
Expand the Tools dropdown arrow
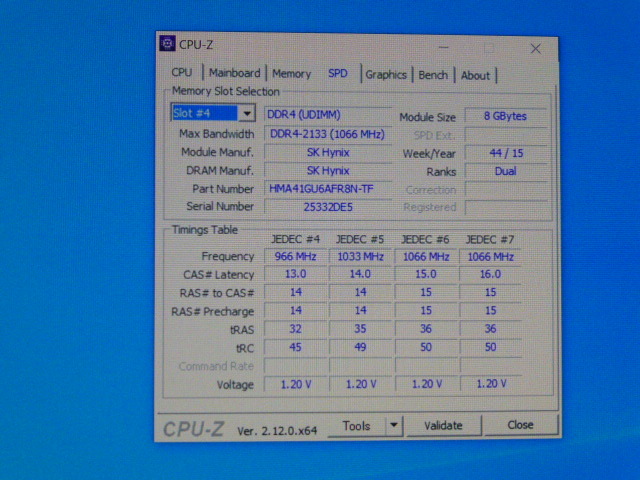(x=394, y=426)
